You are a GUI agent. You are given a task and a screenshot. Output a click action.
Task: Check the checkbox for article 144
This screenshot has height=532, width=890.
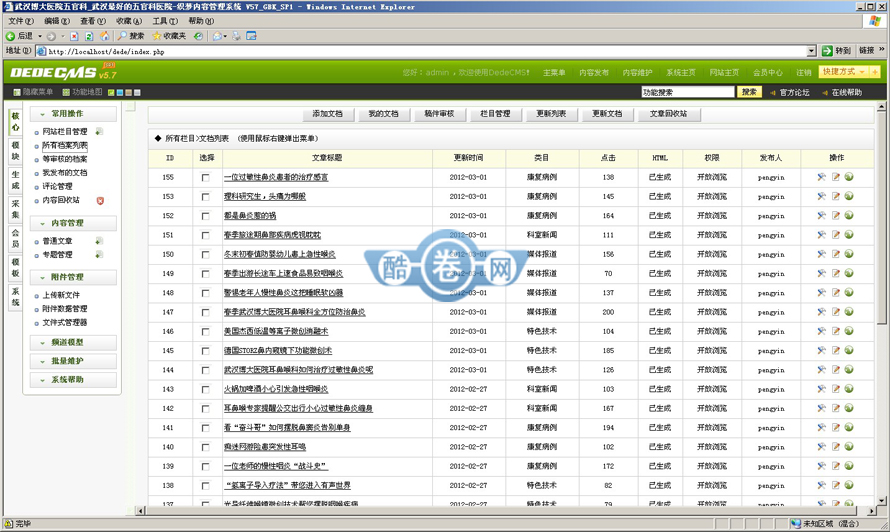(x=205, y=370)
